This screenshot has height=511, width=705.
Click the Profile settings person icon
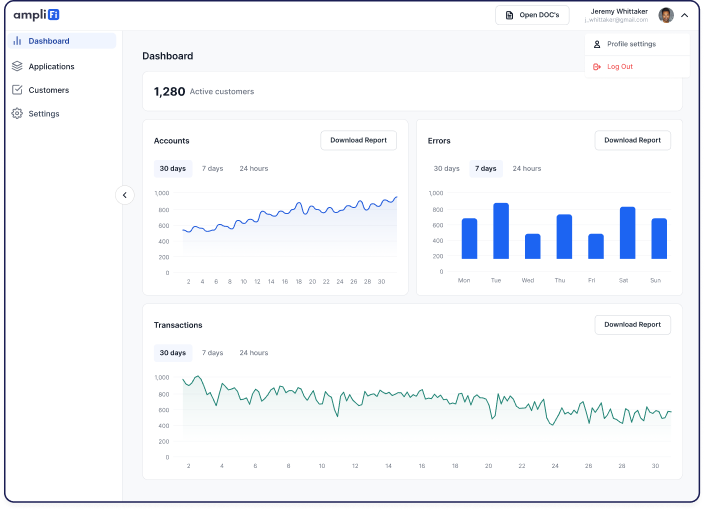[597, 44]
